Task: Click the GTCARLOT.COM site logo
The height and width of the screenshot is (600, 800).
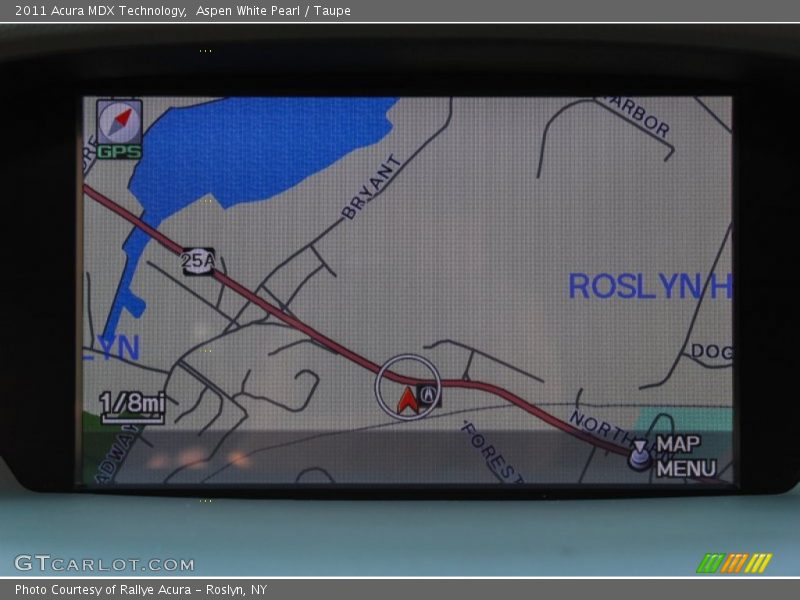Action: point(104,563)
